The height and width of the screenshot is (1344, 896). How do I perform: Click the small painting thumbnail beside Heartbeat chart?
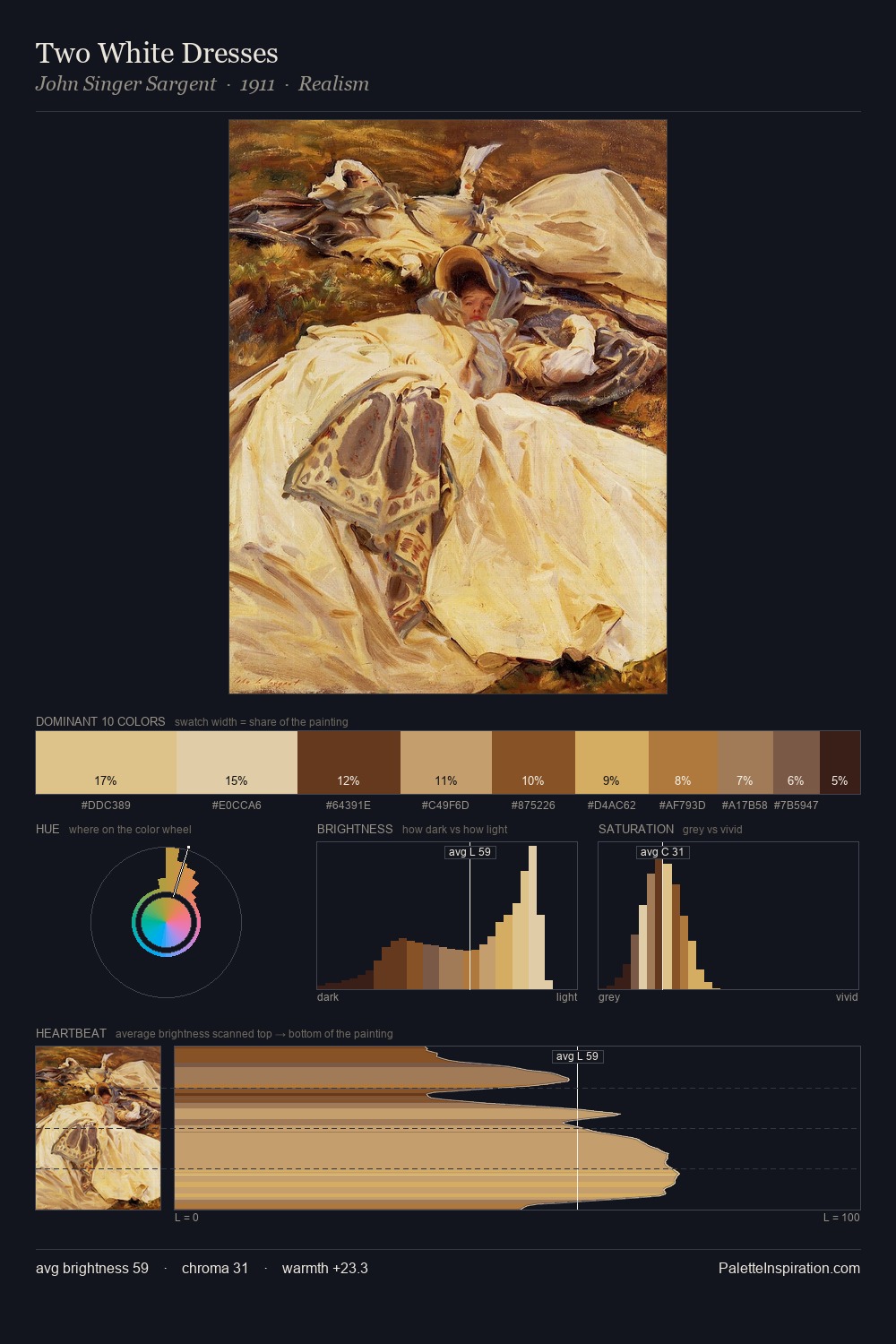(99, 1128)
